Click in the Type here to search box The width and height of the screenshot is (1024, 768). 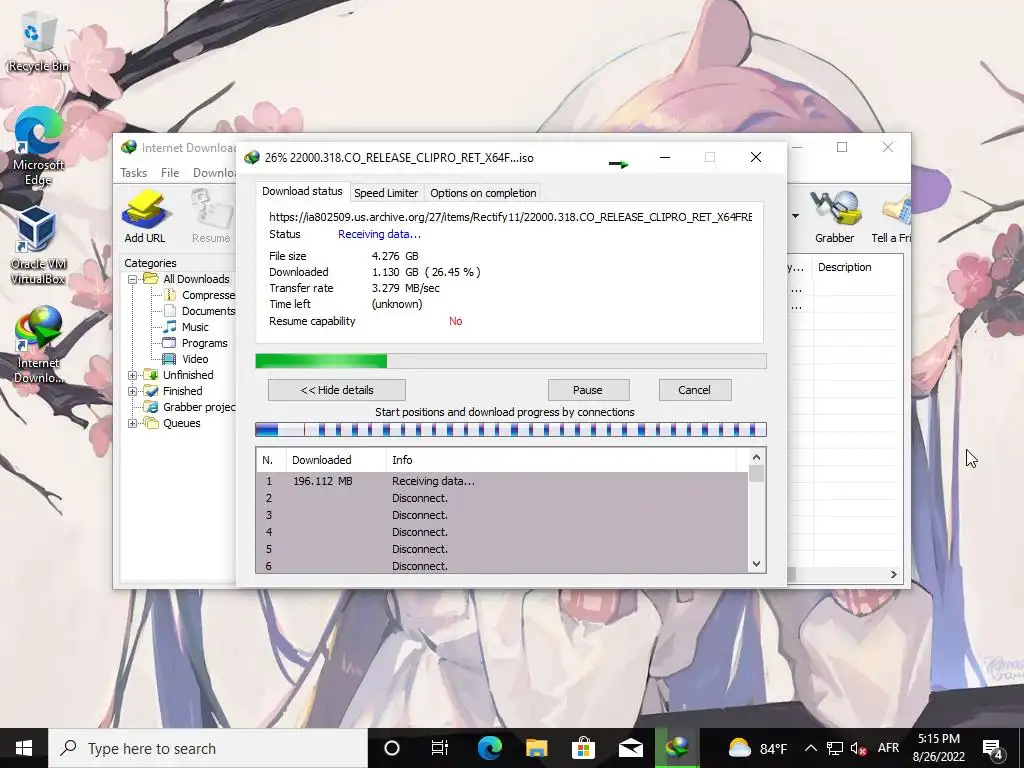(x=209, y=748)
